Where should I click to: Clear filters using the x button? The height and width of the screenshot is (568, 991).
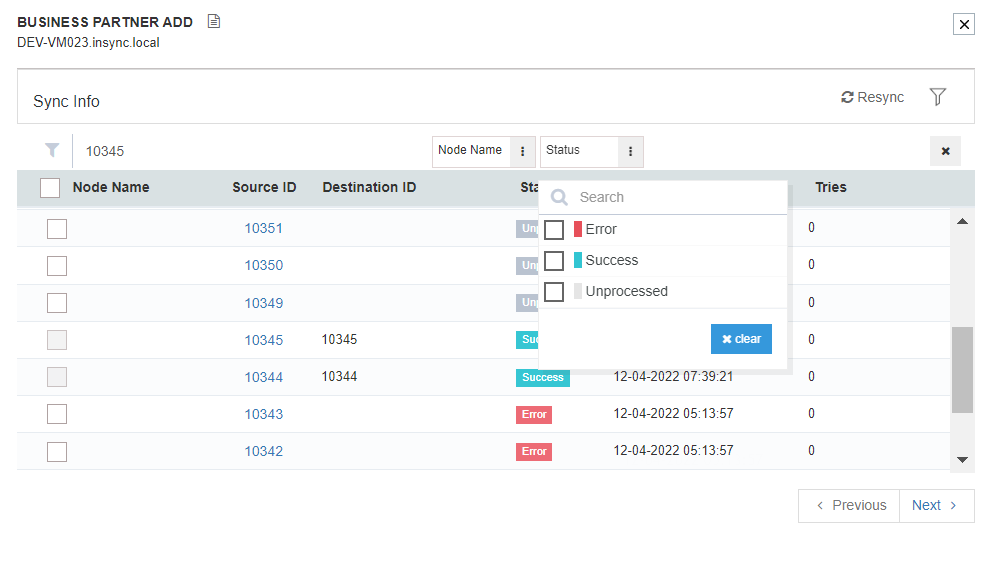pos(945,151)
